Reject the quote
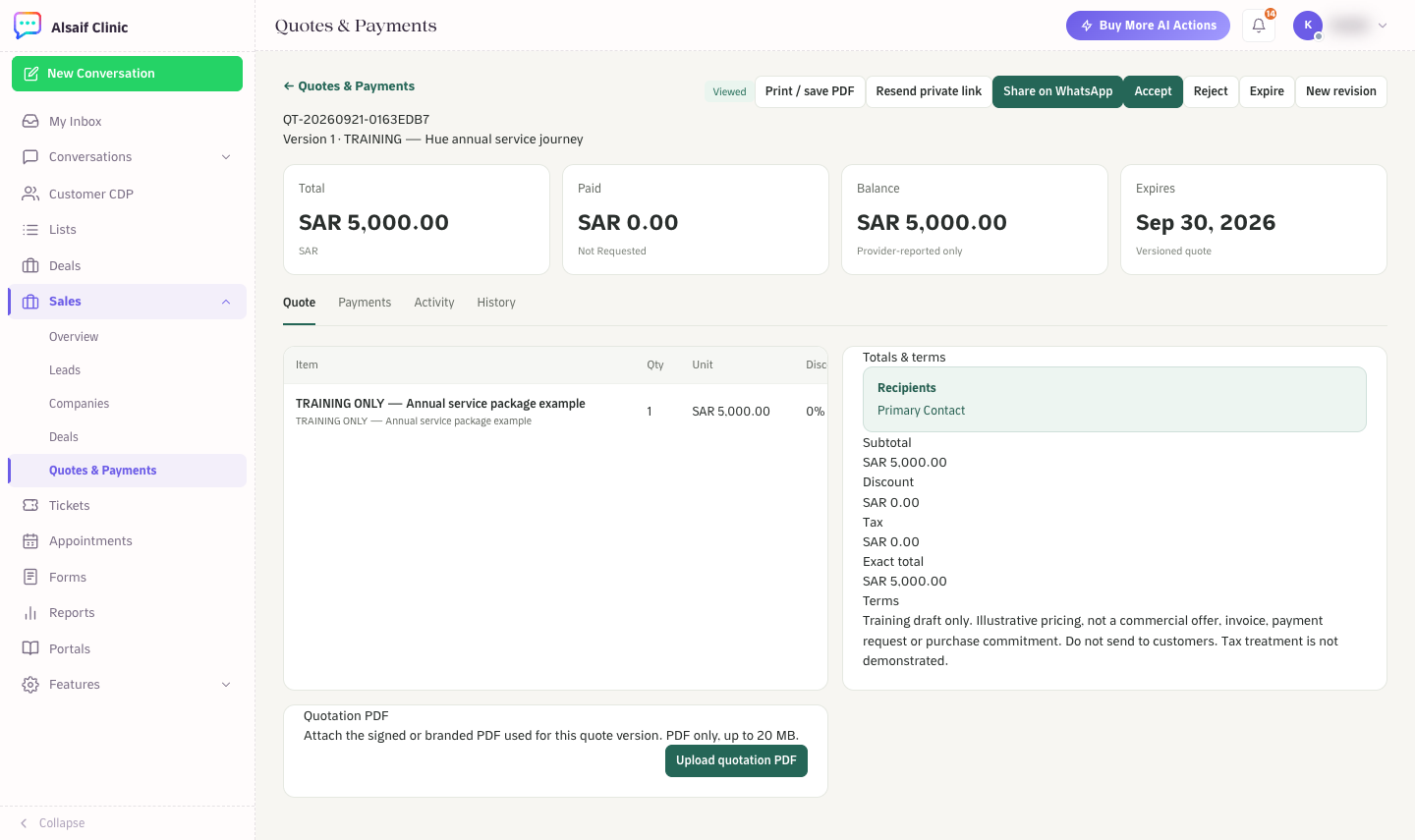 (x=1211, y=91)
